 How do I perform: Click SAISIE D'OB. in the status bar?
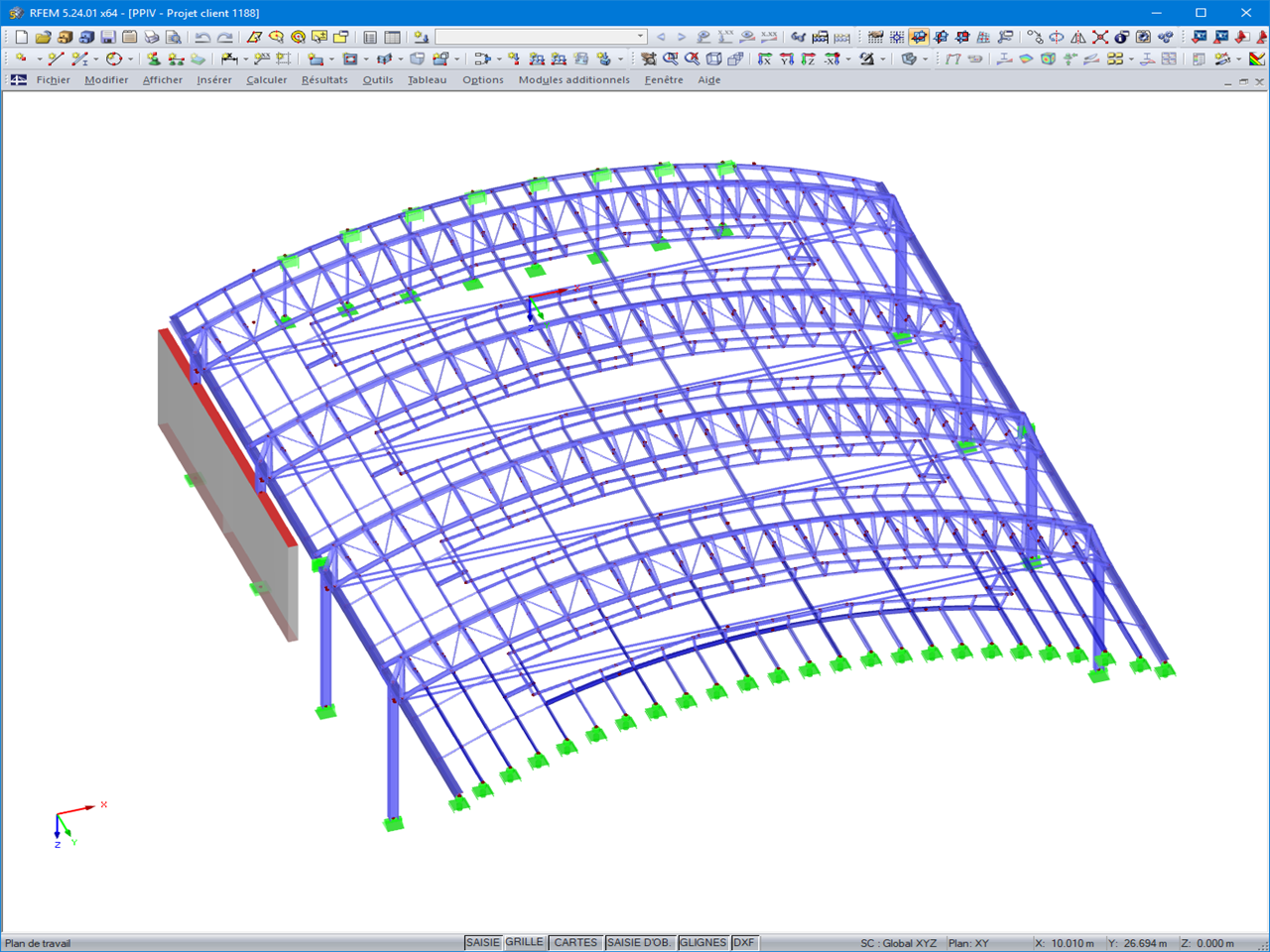tap(640, 941)
